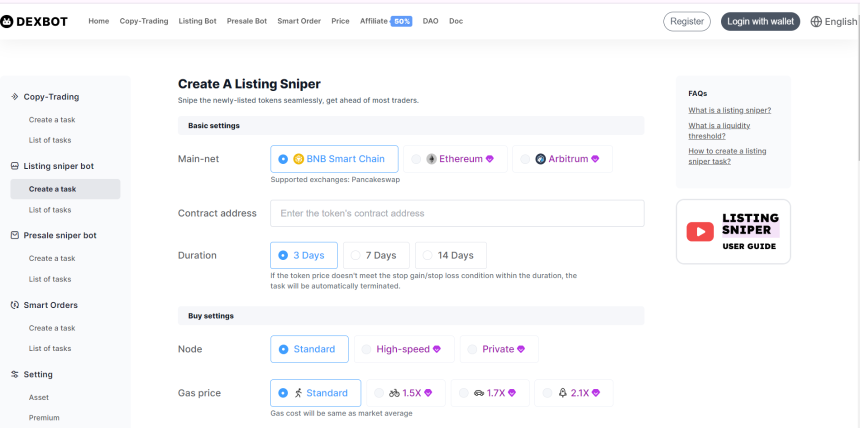860x428 pixels.
Task: Click the diamond icon beside 1.5X
Action: click(x=428, y=393)
